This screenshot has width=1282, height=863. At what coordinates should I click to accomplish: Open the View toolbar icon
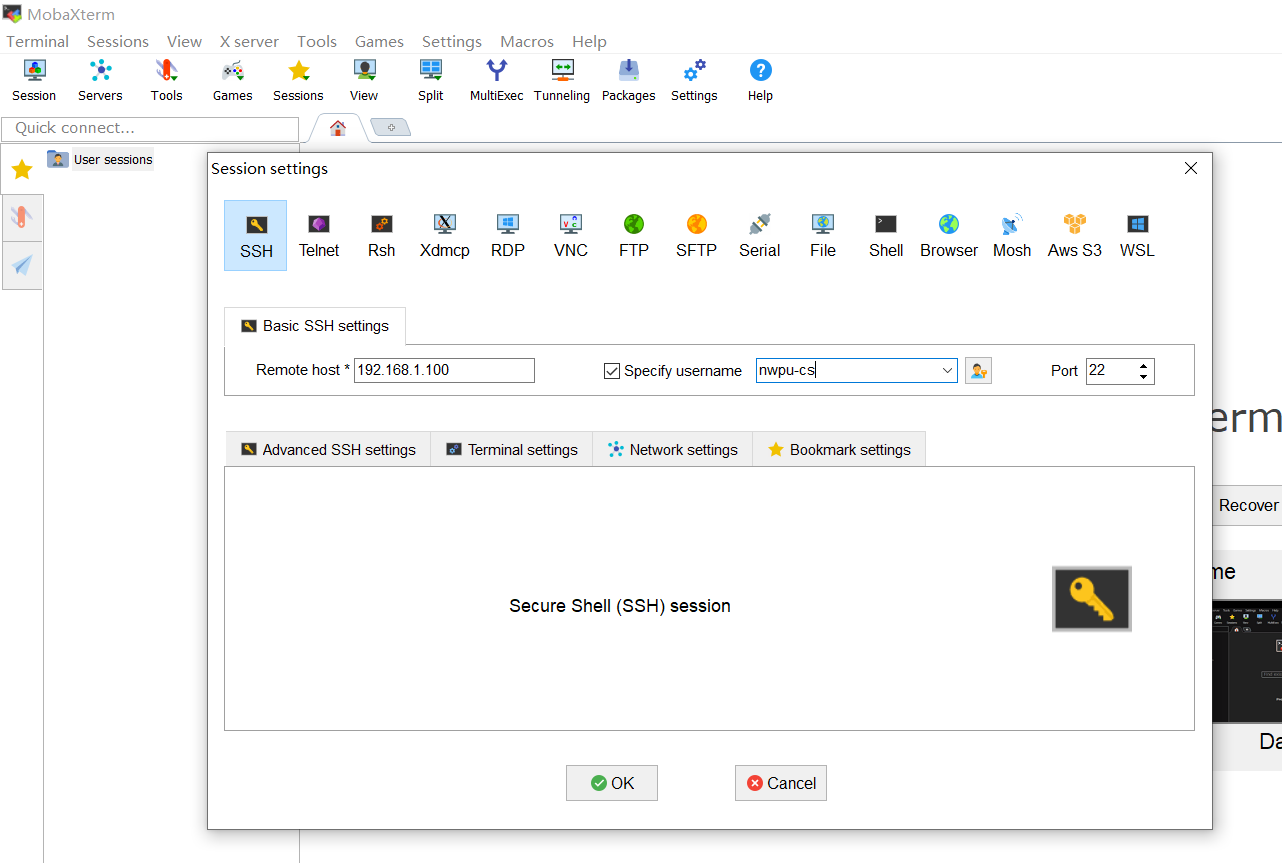coord(364,81)
